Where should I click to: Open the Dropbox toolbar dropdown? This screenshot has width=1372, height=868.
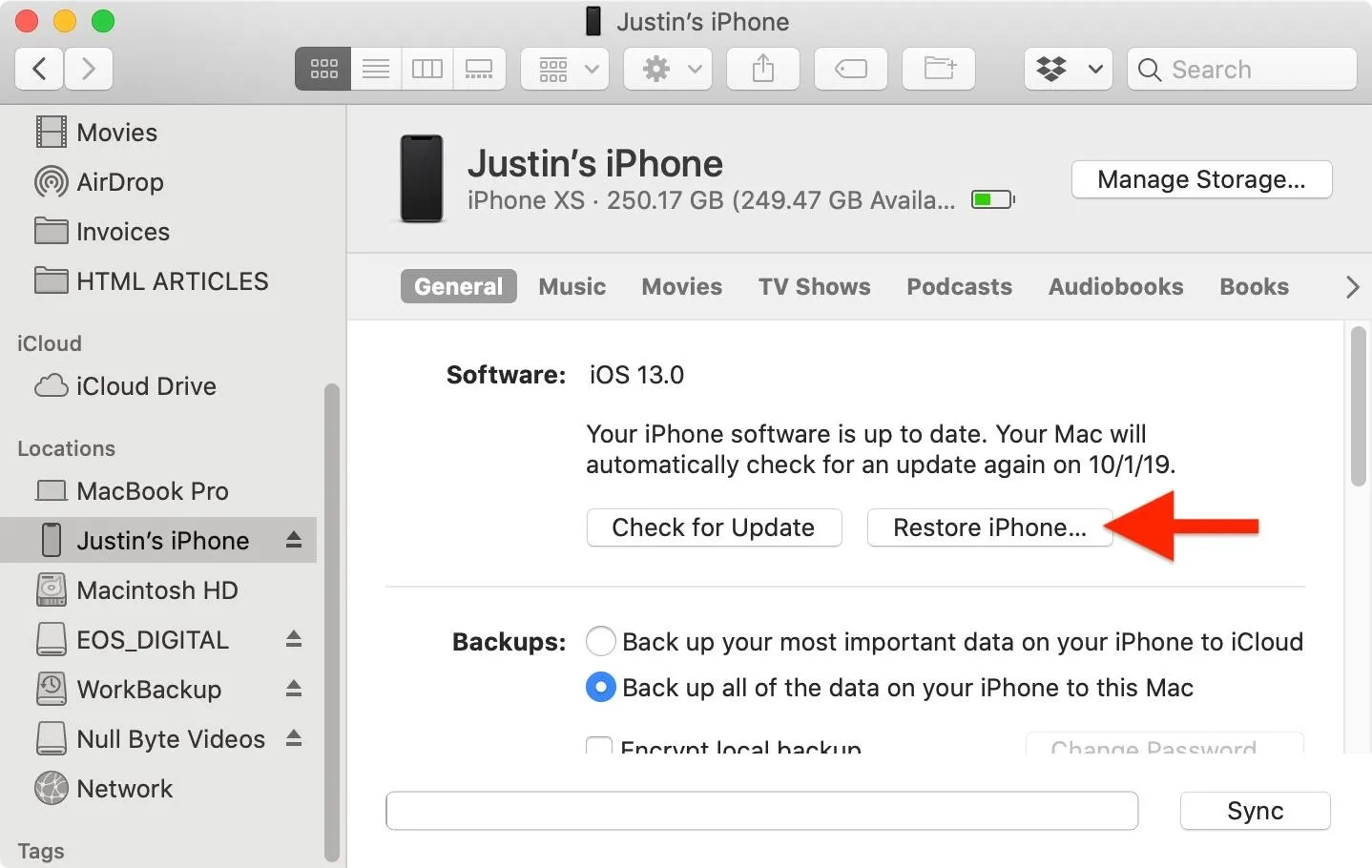(x=1069, y=69)
